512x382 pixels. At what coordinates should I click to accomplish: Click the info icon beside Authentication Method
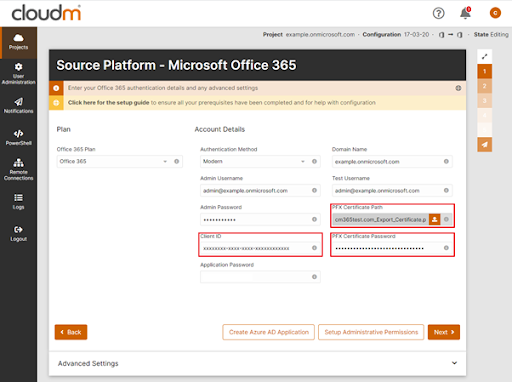pyautogui.click(x=314, y=161)
